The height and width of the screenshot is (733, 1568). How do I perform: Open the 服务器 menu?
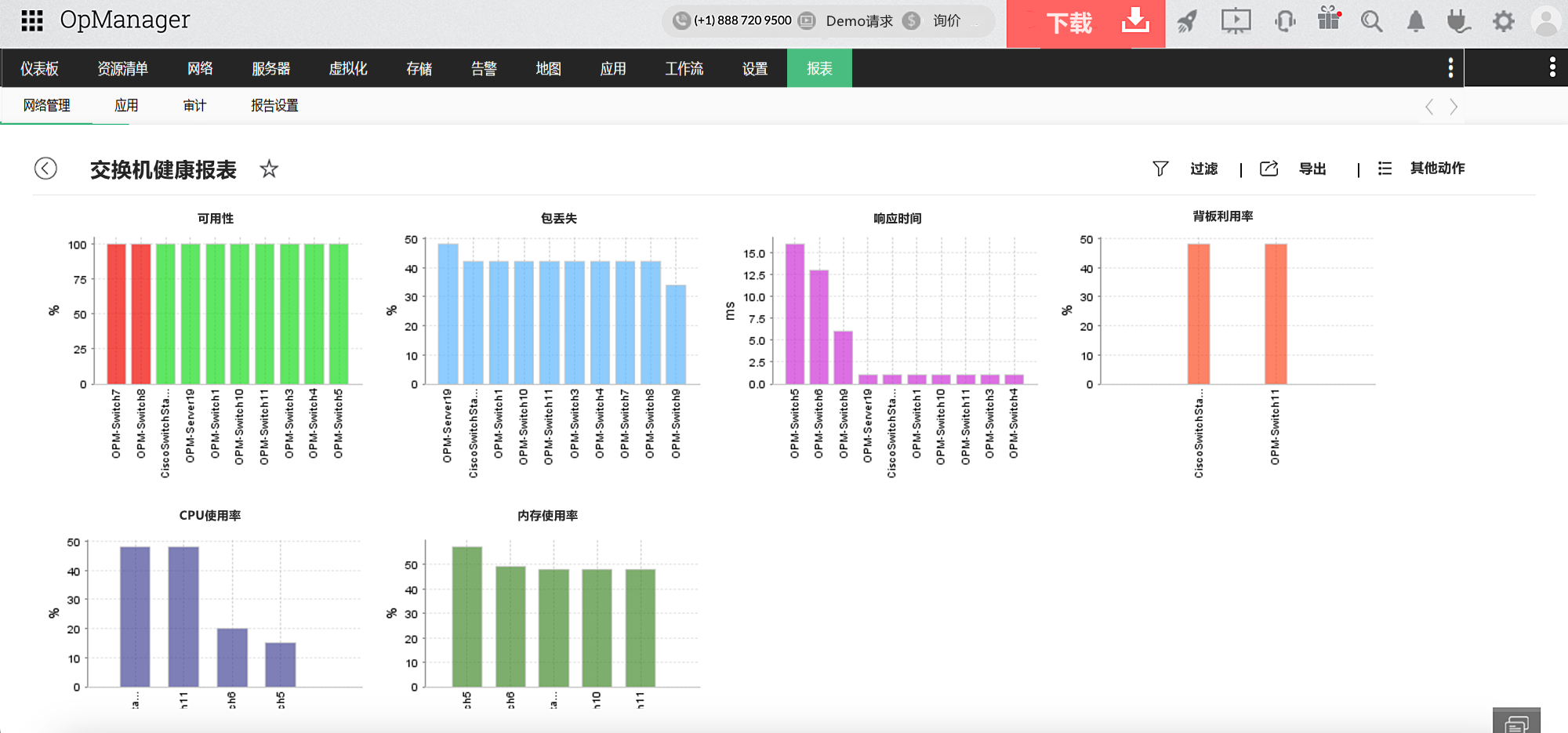coord(270,68)
